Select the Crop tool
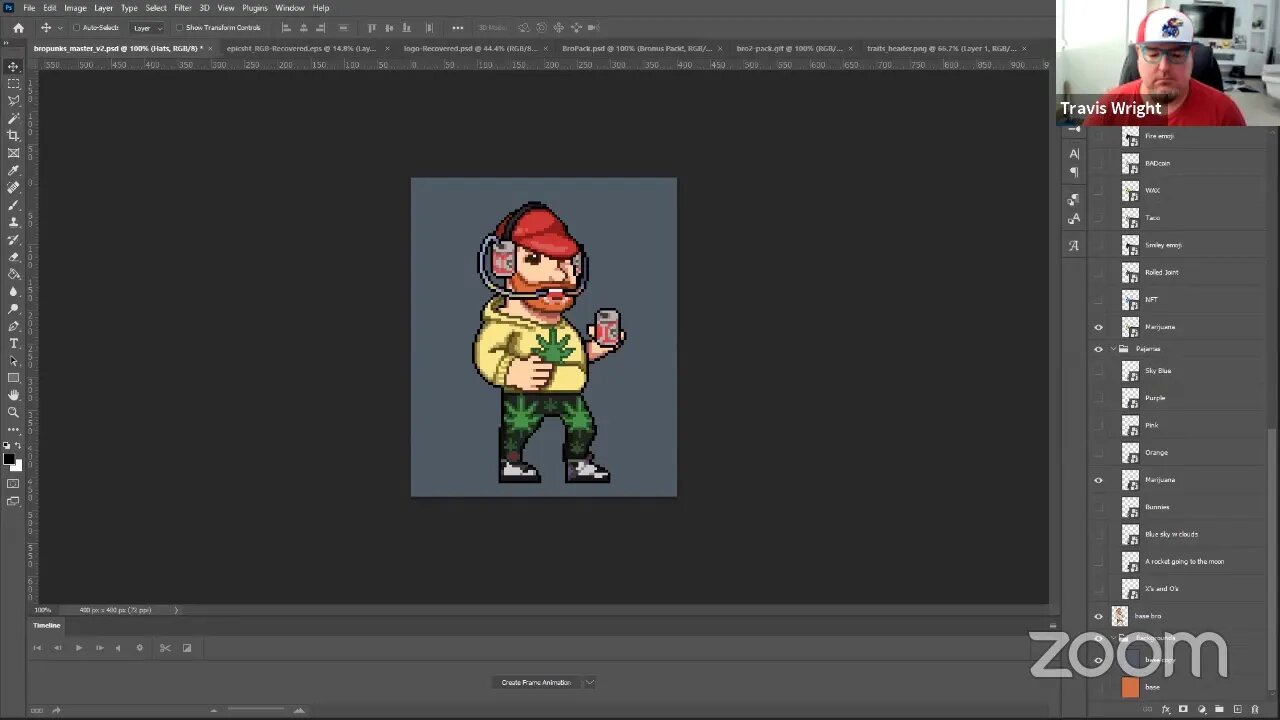Screen dimensions: 1280x720 tap(13, 135)
